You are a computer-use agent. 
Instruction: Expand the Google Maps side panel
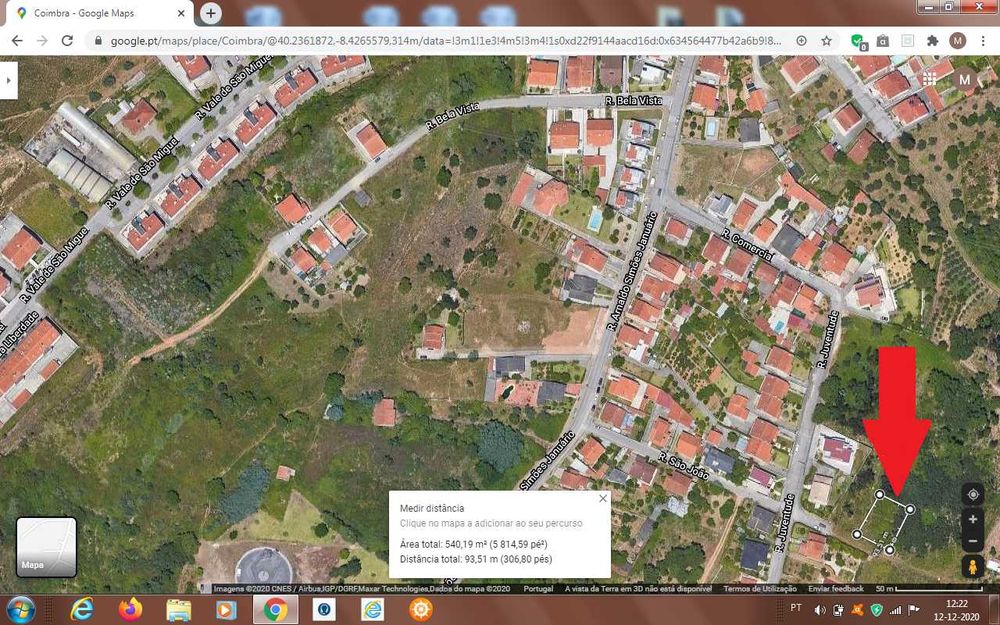pos(8,80)
